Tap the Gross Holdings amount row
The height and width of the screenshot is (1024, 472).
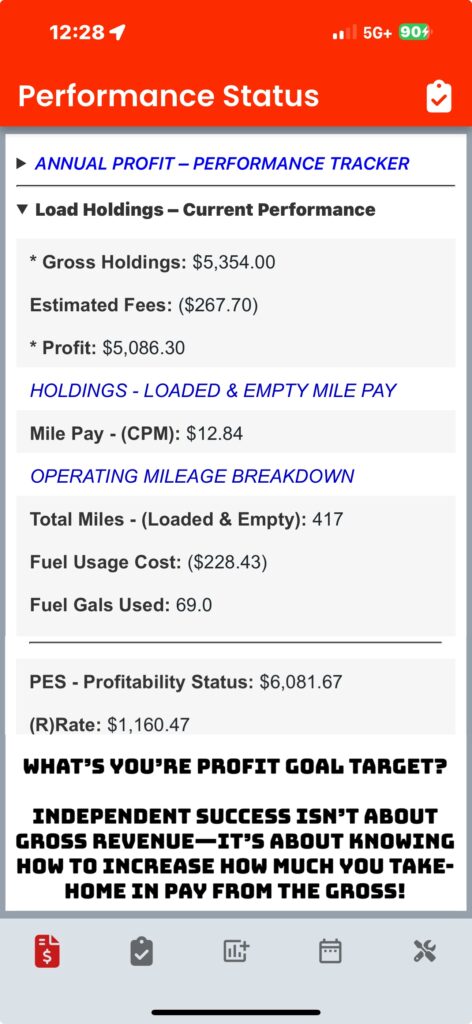(236, 262)
